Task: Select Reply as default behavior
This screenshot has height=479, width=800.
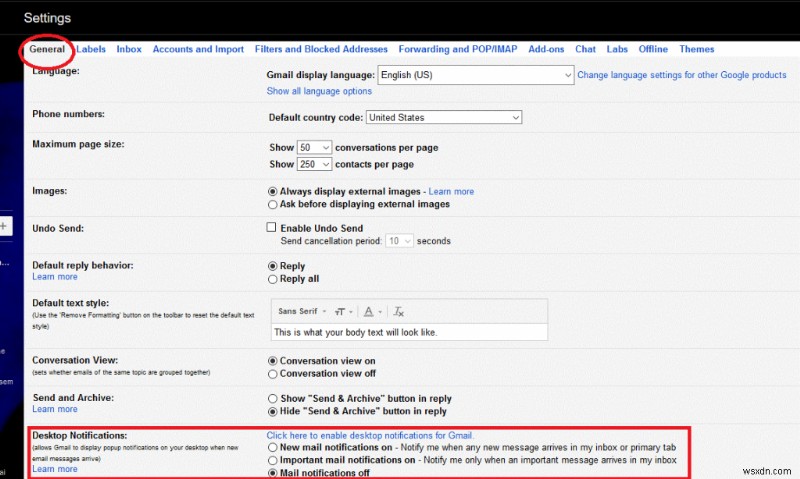Action: [272, 266]
